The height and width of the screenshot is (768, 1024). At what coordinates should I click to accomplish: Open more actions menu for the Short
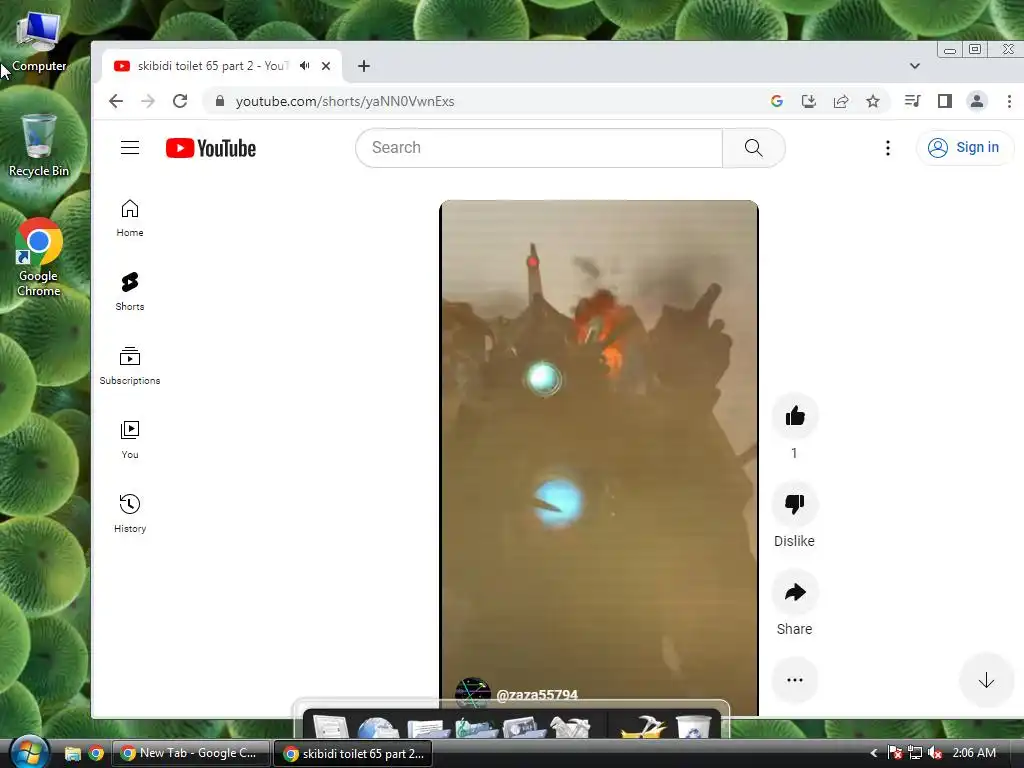pyautogui.click(x=795, y=680)
